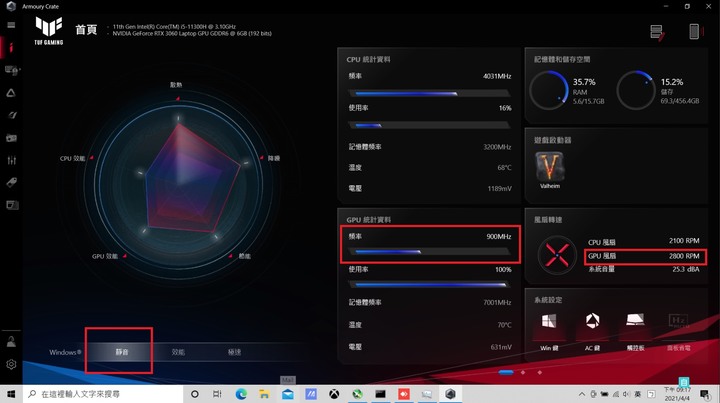The height and width of the screenshot is (403, 720).
Task: Open the Device sidebar icon with laptop and lock
Action: coord(11,70)
